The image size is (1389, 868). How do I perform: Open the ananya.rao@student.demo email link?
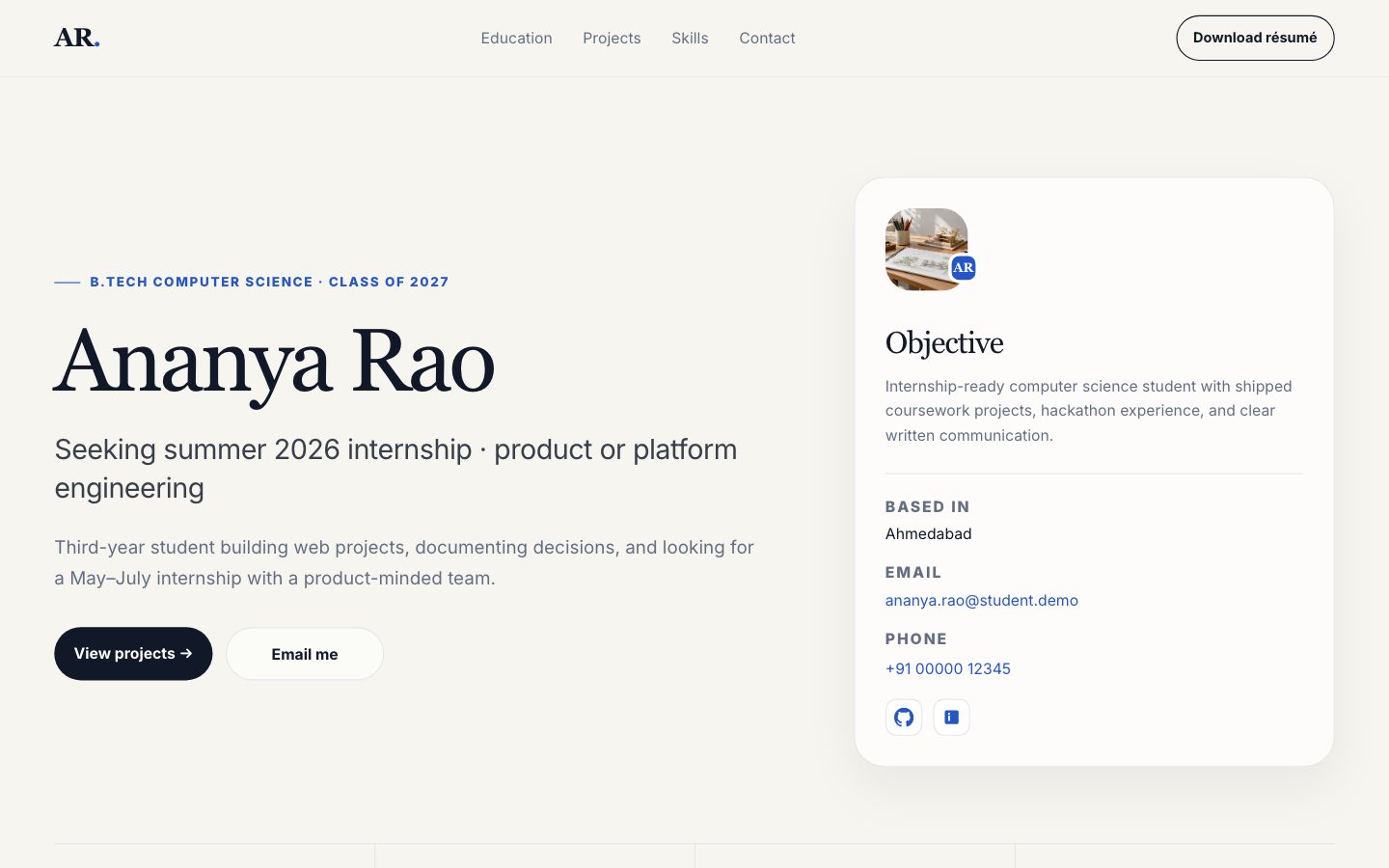982,600
